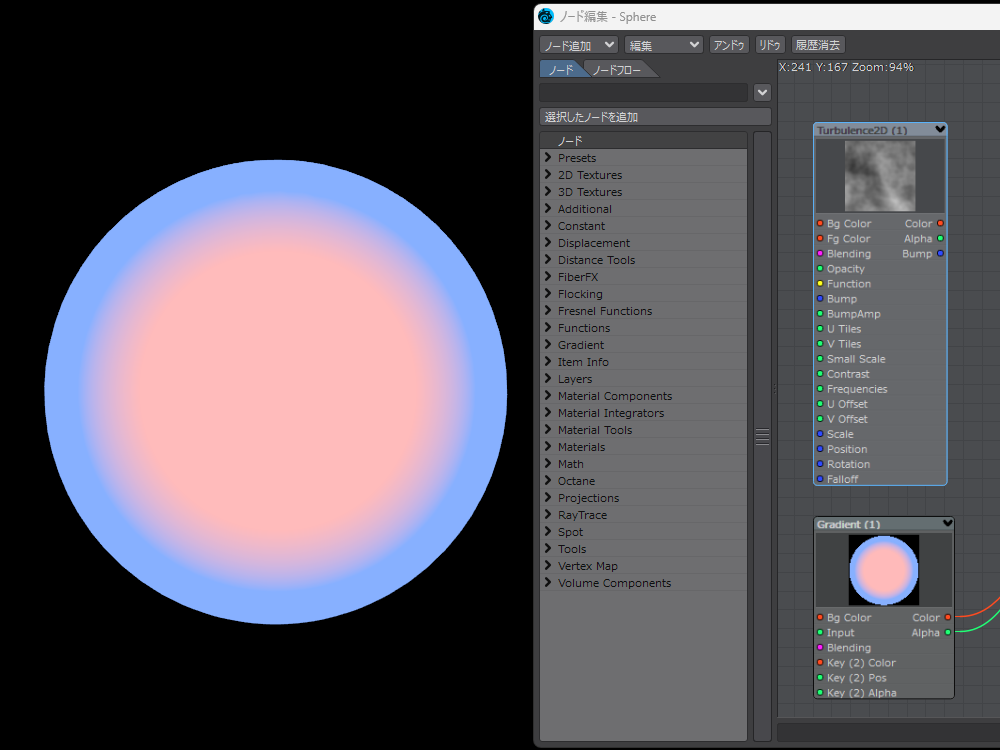Collapse the Turbulence2D node with its arrow

tap(940, 130)
